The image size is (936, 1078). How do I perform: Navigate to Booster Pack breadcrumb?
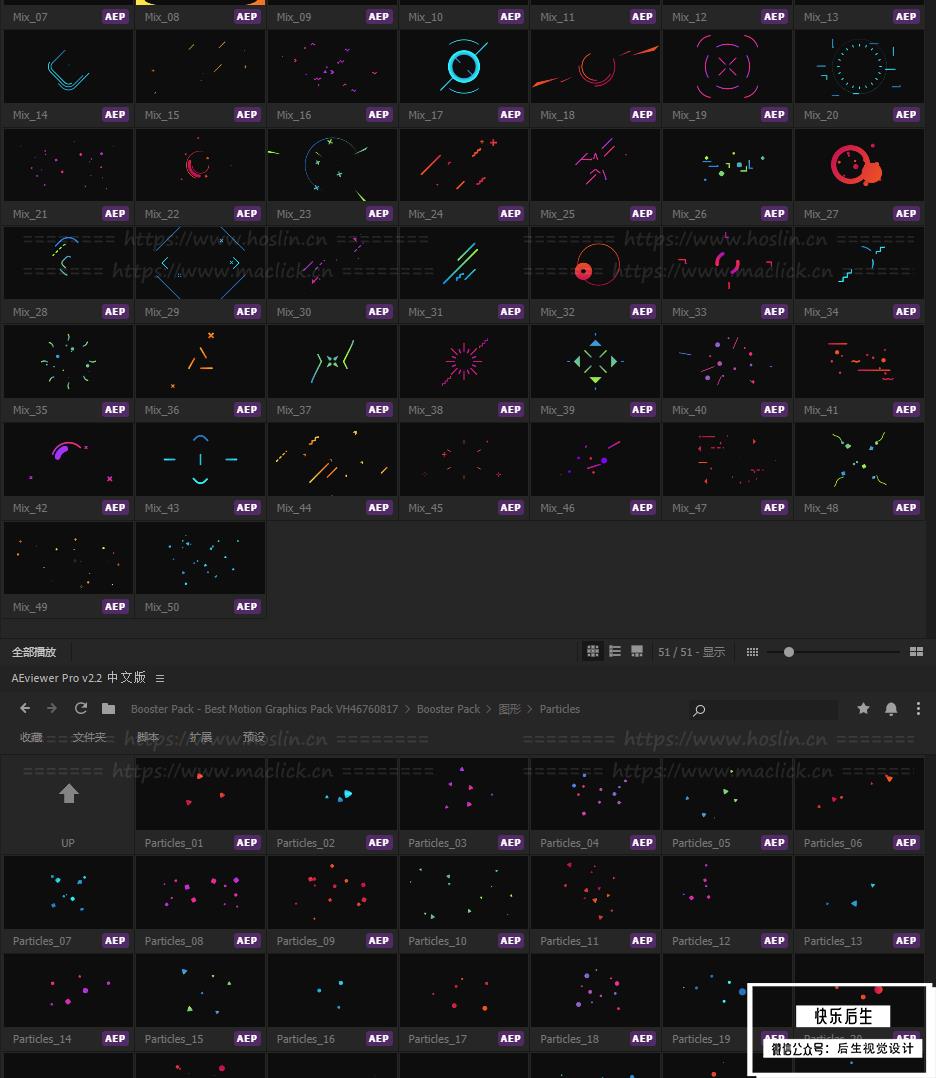(x=448, y=709)
